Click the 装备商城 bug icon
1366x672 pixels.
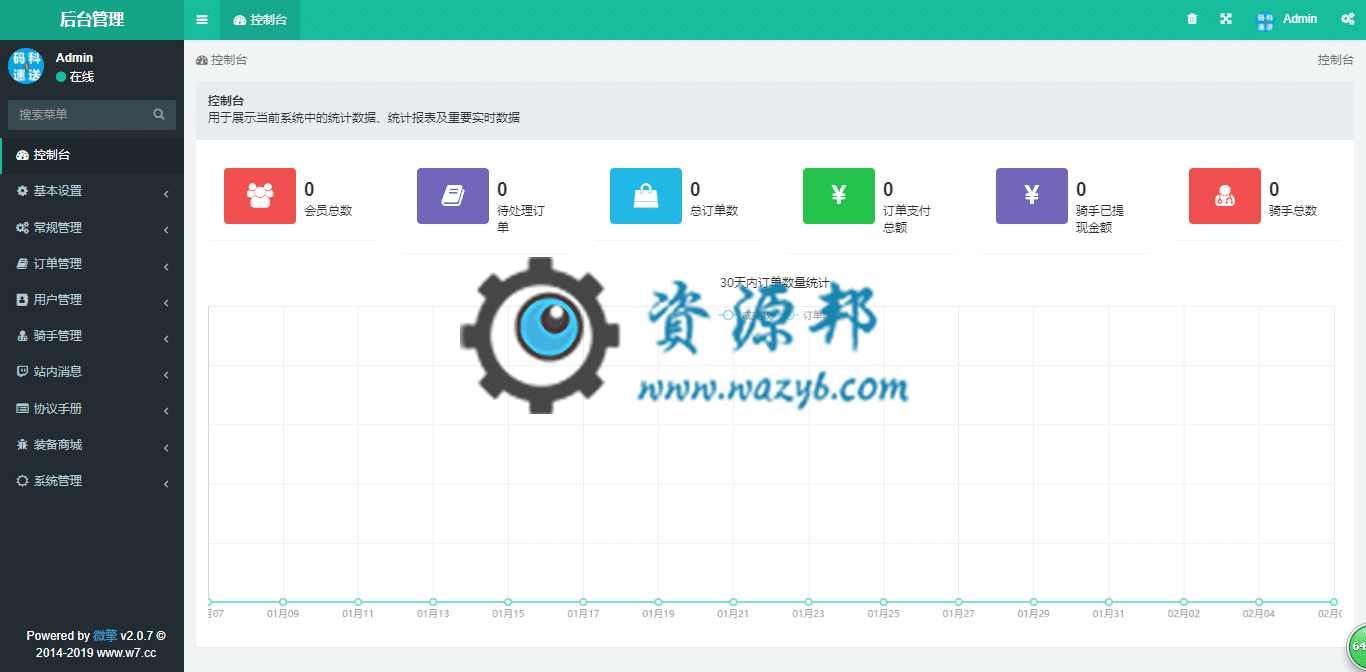click(22, 444)
